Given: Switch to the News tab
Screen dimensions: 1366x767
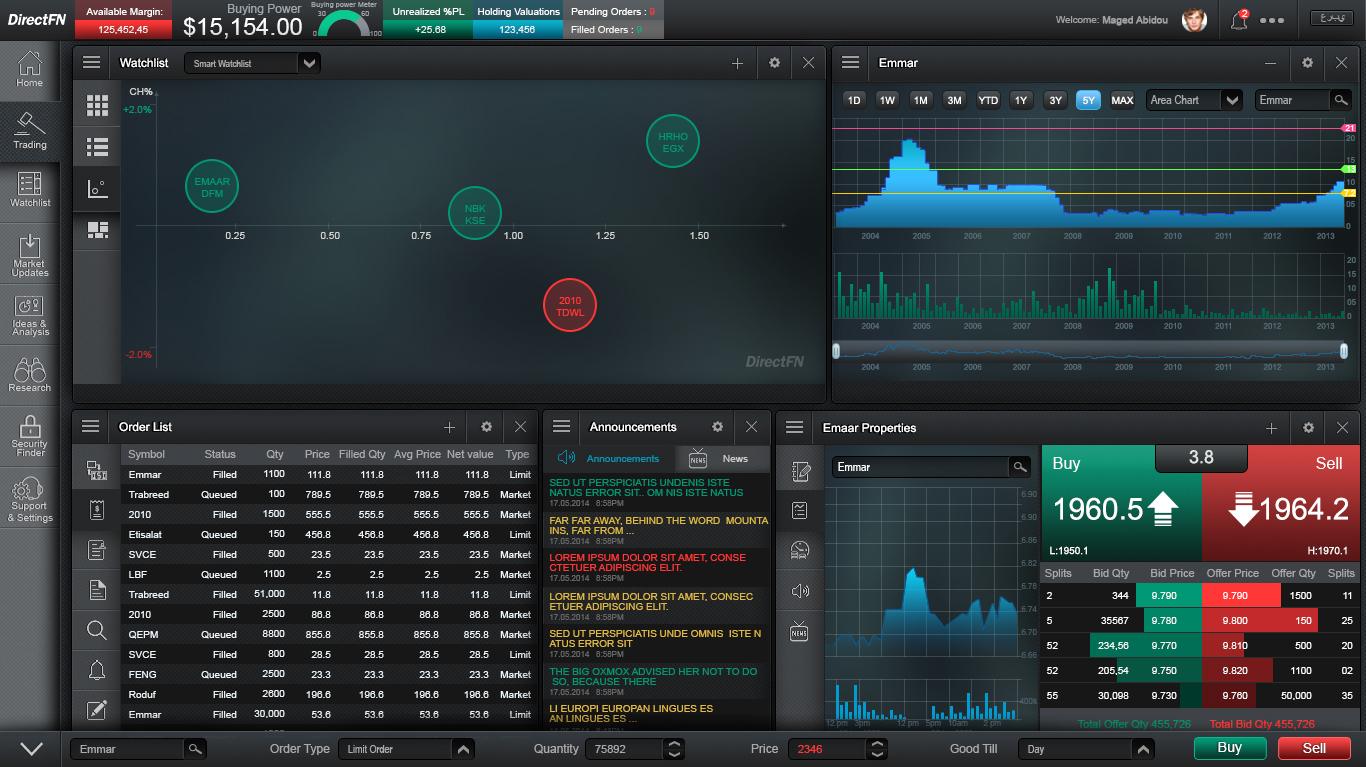Looking at the screenshot, I should (x=722, y=458).
